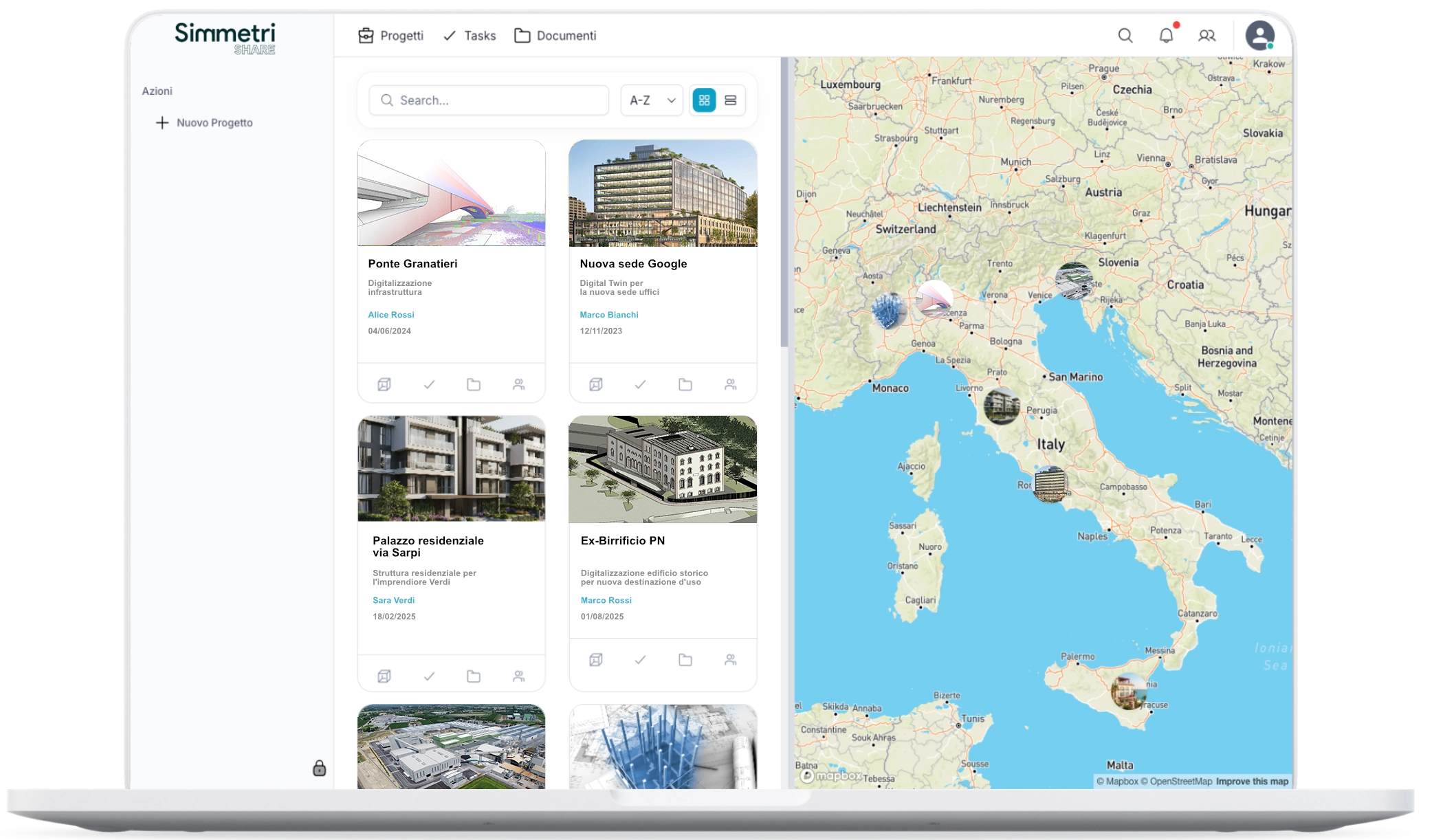Open the industrial plant aerial thumbnail card

pos(452,747)
